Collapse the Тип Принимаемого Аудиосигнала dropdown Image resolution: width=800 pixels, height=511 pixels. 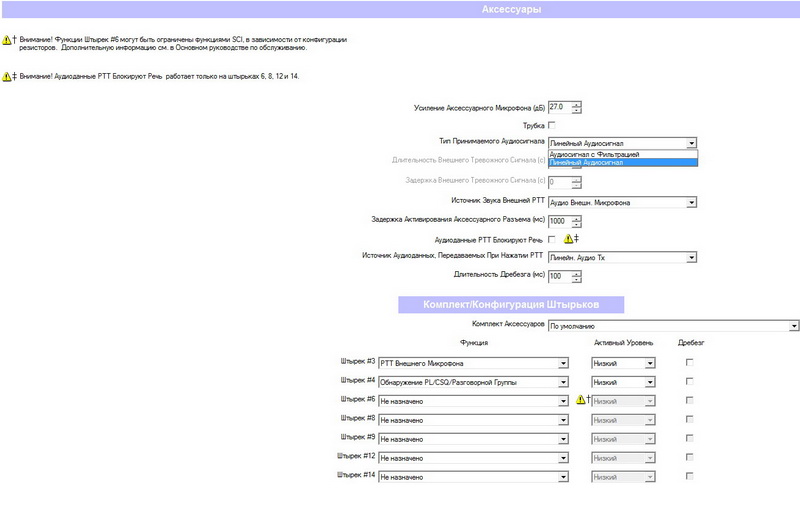[691, 143]
